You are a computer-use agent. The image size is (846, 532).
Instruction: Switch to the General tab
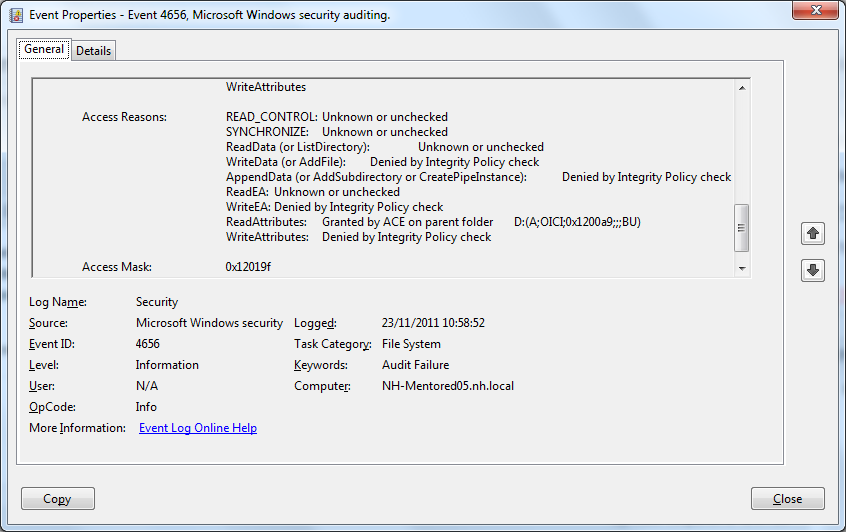[44, 49]
